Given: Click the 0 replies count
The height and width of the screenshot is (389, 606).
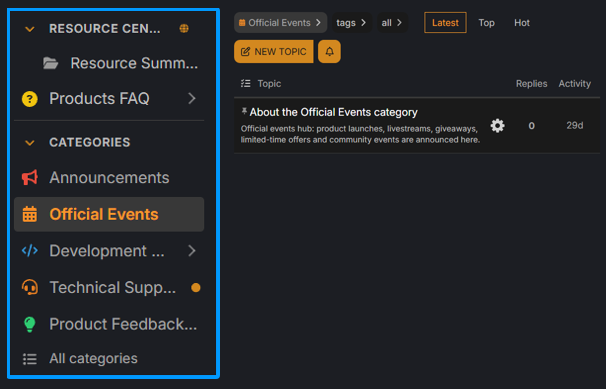Looking at the screenshot, I should [531, 126].
